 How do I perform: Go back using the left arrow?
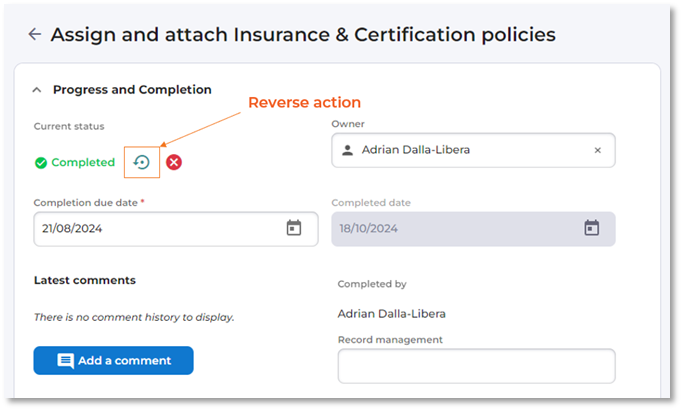coord(35,34)
